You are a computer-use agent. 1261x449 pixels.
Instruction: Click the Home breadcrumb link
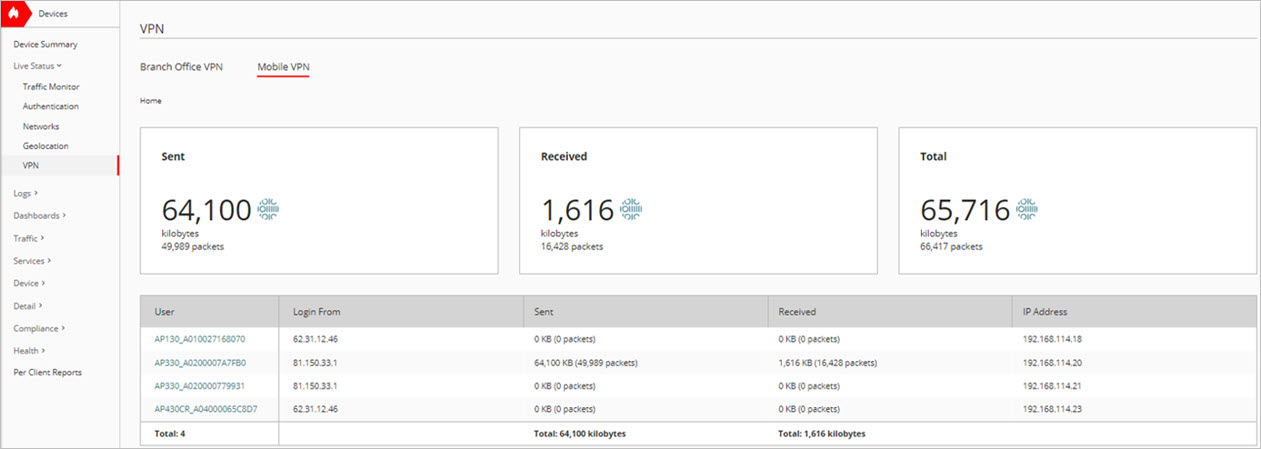(x=150, y=101)
